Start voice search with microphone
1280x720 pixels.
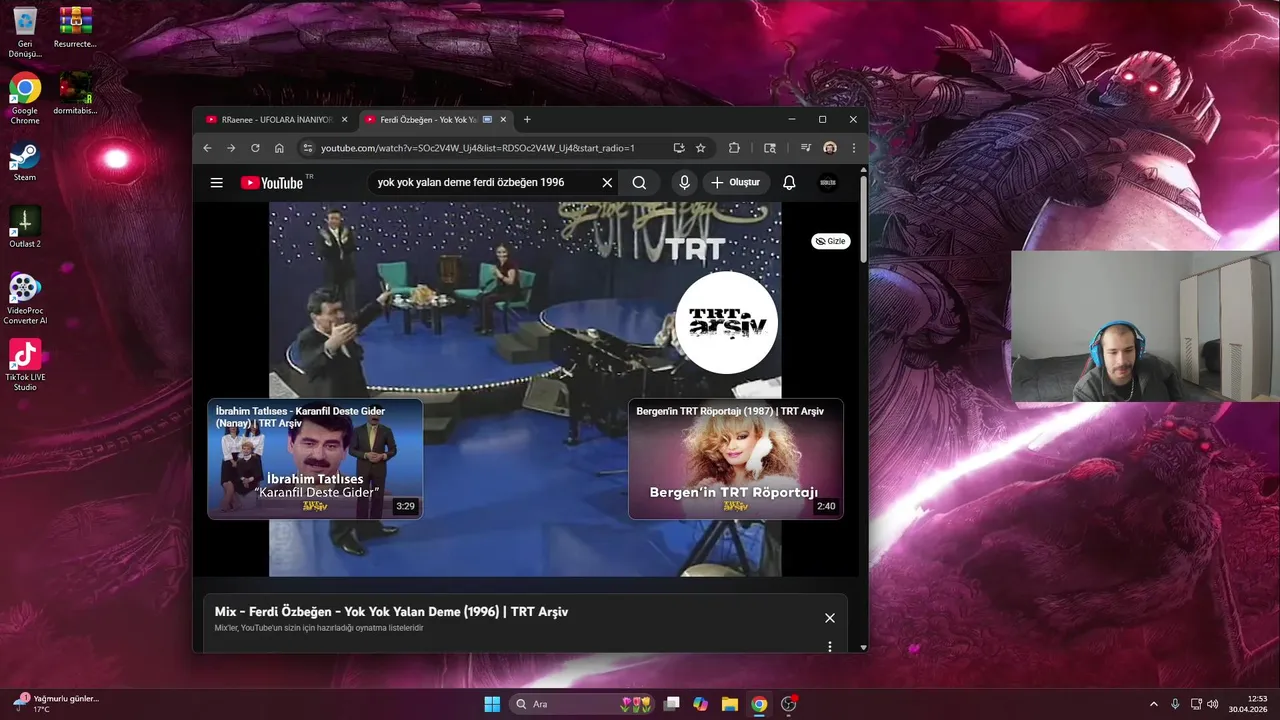tap(684, 182)
